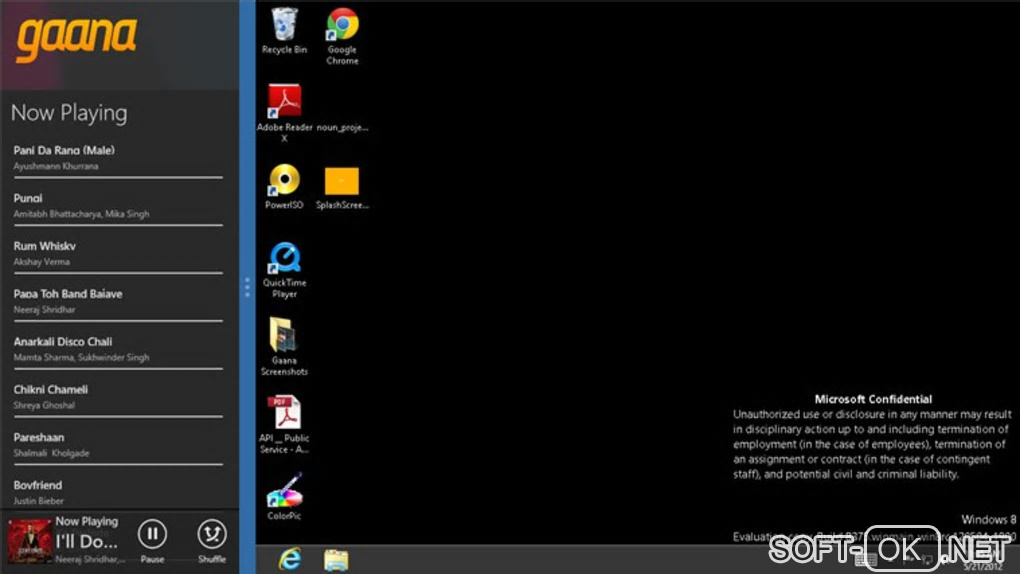The height and width of the screenshot is (574, 1020).
Task: Launch QuickTime Player shortcut
Action: tap(284, 270)
